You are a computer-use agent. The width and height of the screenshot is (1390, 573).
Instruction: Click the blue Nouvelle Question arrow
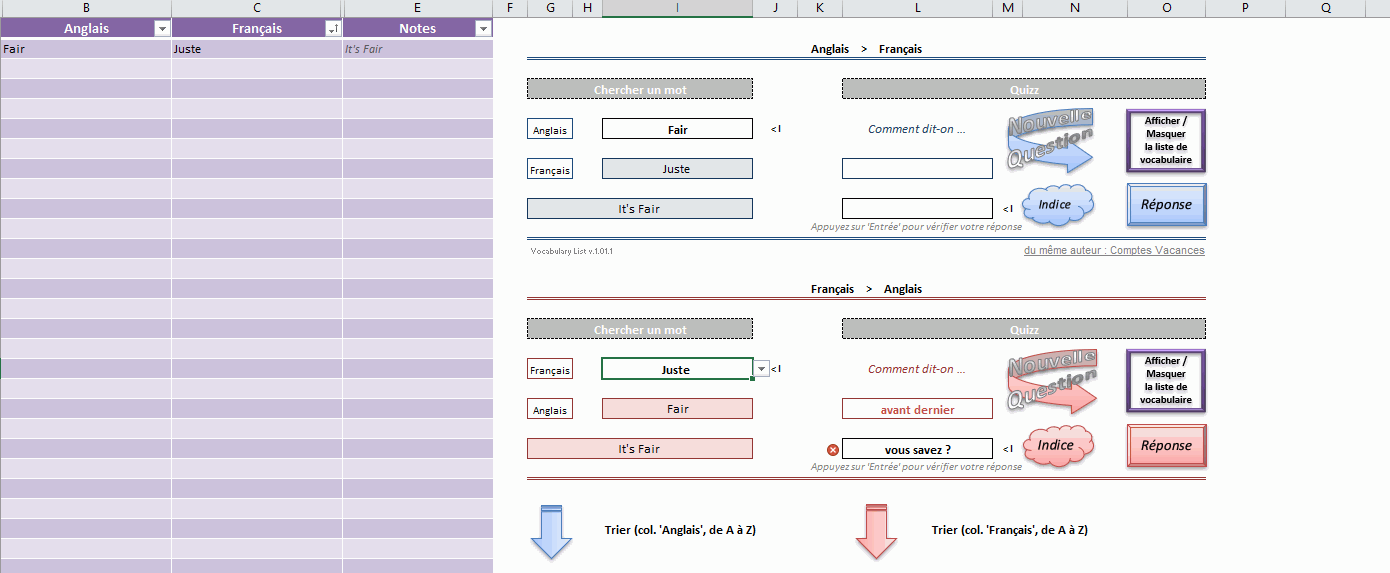[1050, 142]
